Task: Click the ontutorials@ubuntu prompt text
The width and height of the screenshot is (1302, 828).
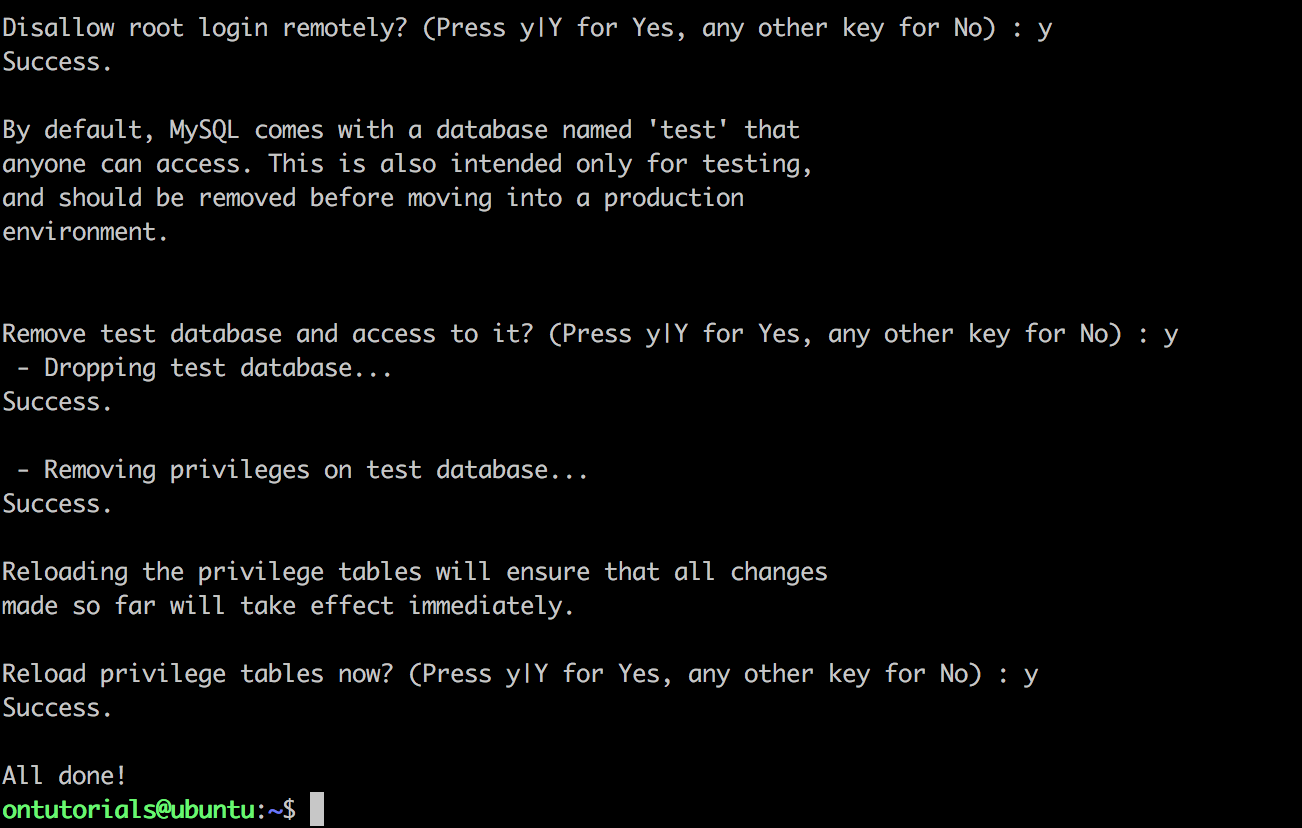Action: [128, 809]
